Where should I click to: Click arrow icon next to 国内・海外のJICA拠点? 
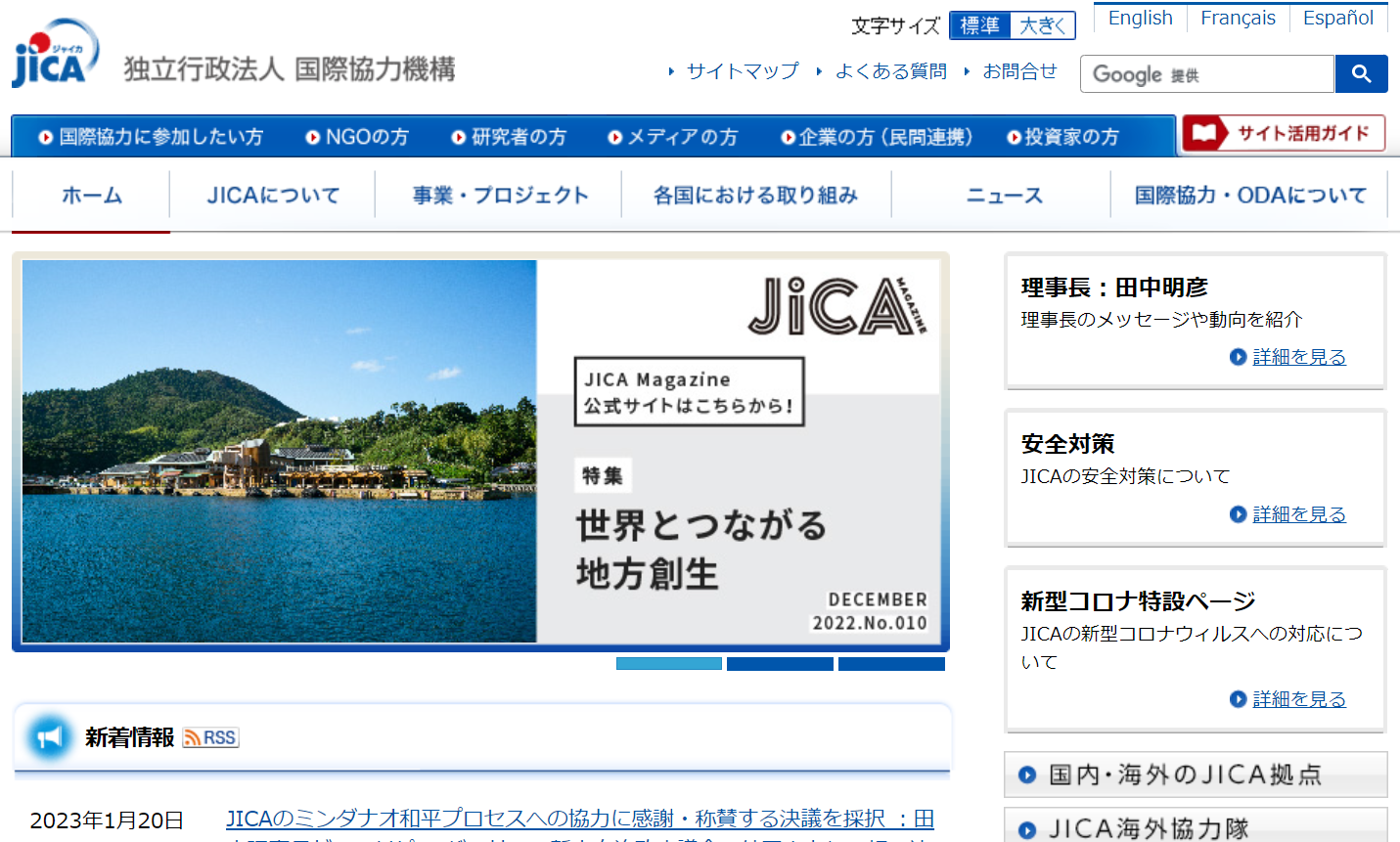click(x=1027, y=776)
